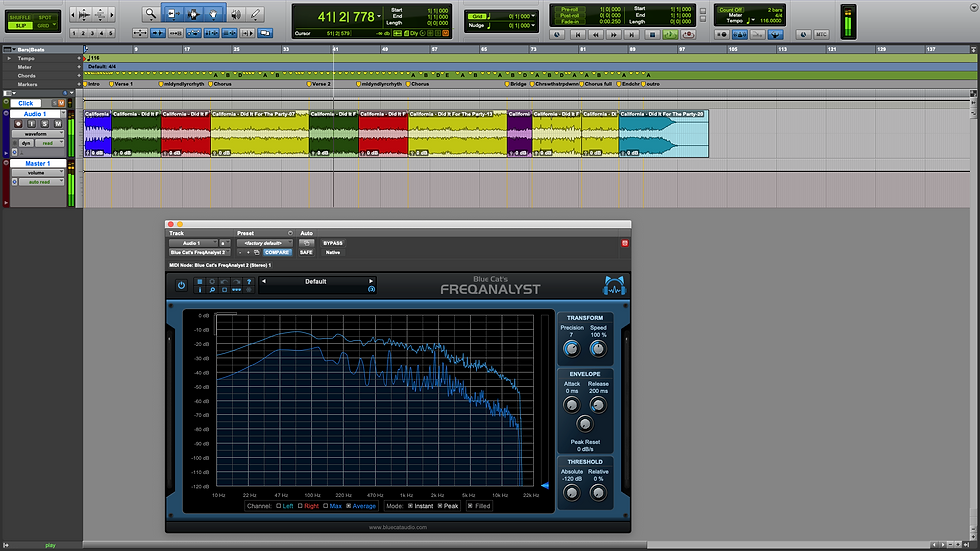Open the insert position 'a' dropdown
This screenshot has width=980, height=551.
pyautogui.click(x=224, y=243)
